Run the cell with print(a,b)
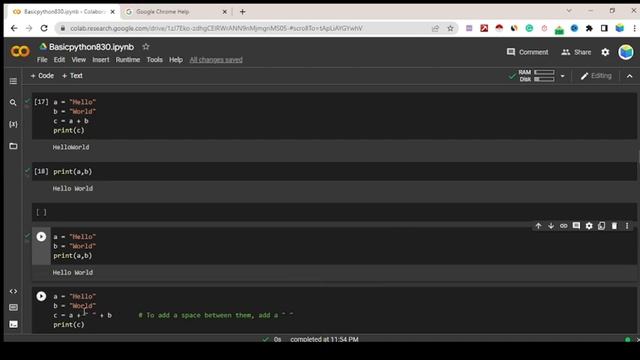The width and height of the screenshot is (640, 360). coord(41,237)
